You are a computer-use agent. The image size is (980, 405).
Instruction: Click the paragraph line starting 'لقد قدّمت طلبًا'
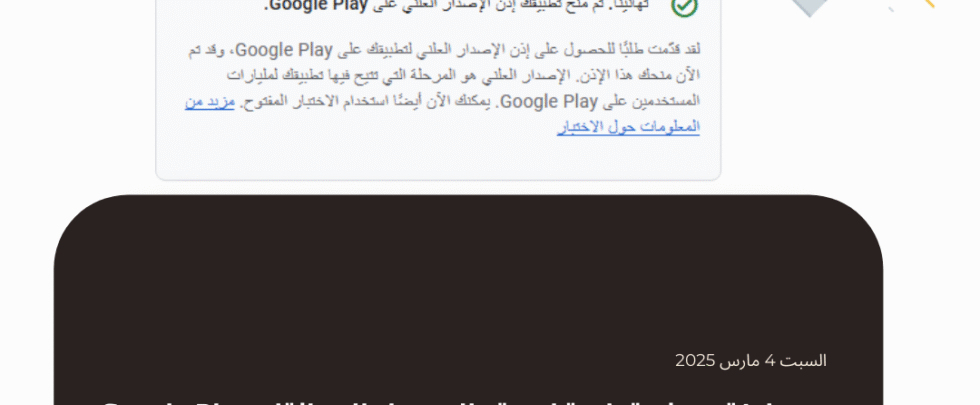(444, 49)
